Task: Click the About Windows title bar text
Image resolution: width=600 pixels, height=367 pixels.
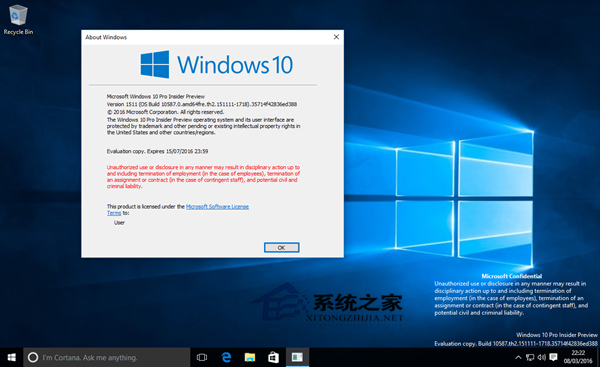Action: pyautogui.click(x=106, y=37)
